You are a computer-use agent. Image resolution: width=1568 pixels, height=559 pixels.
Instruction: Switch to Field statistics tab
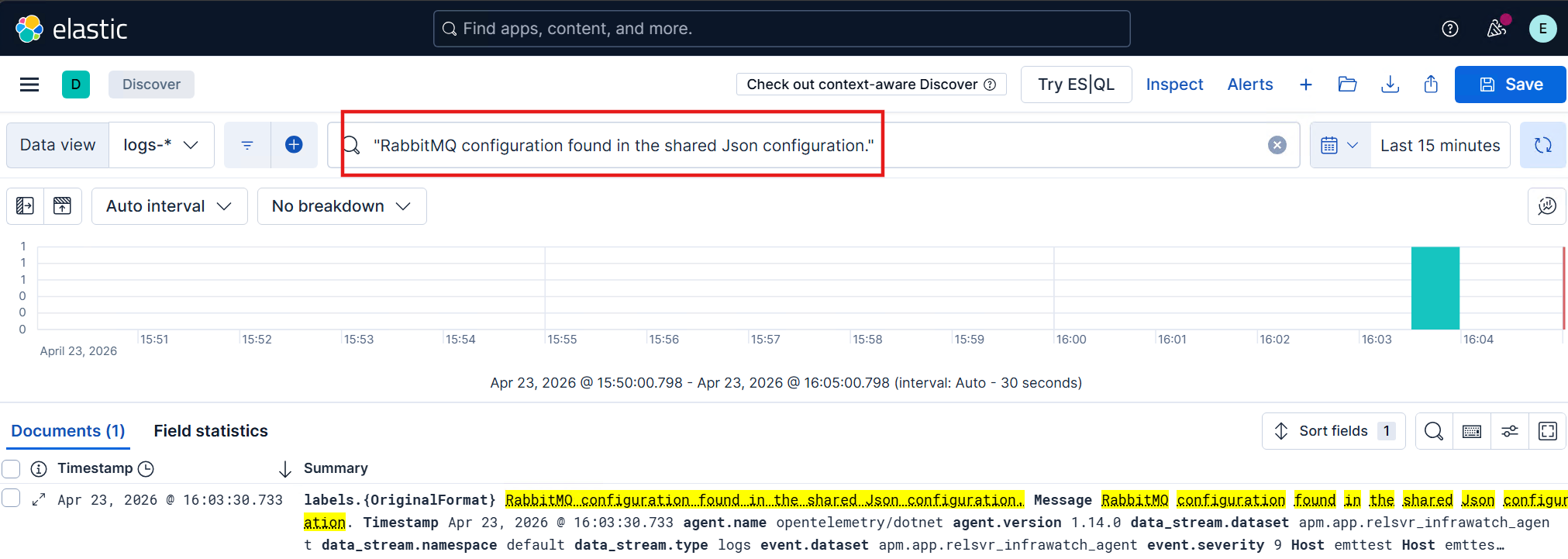[x=211, y=431]
